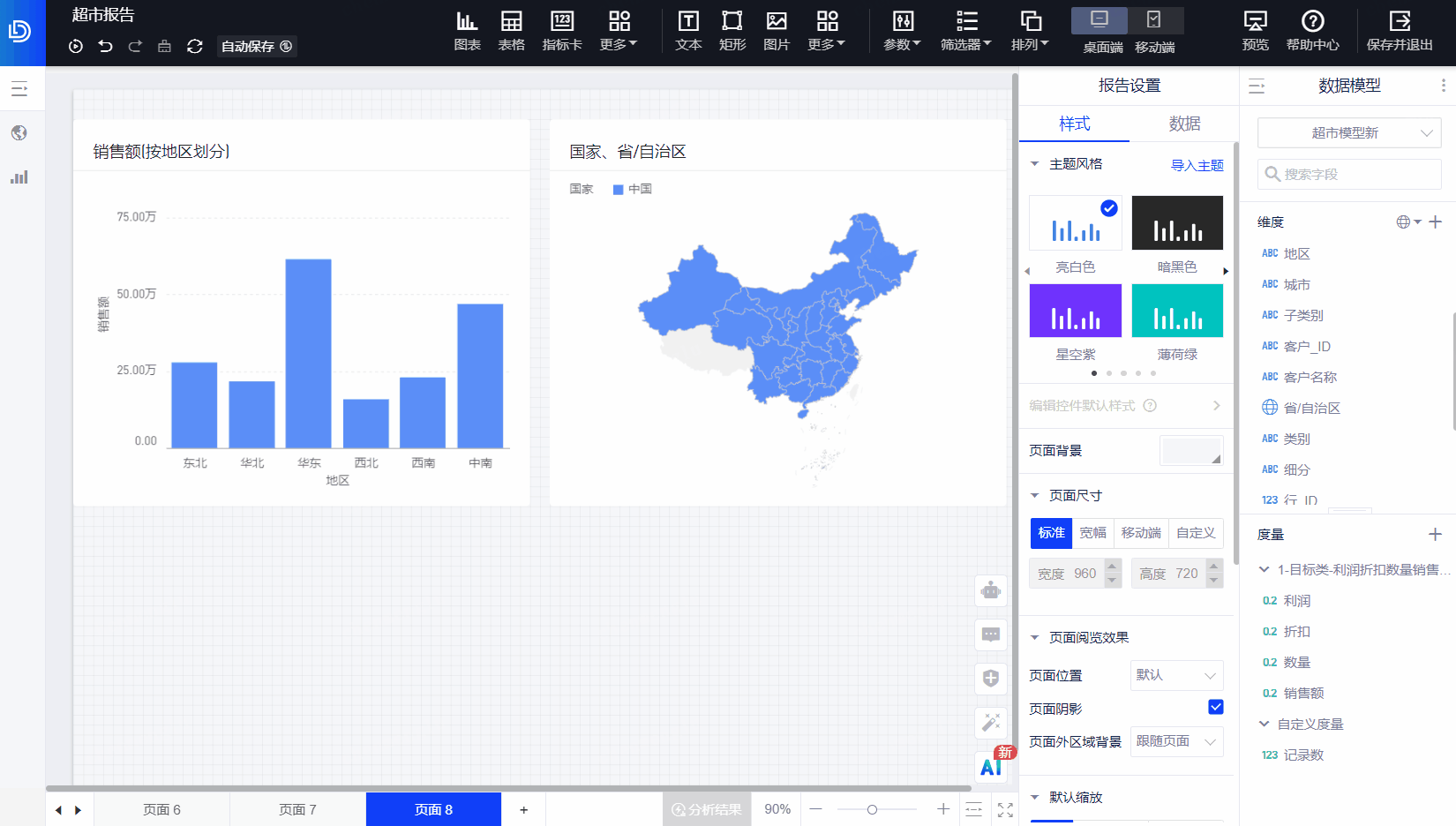Insert a 指标卡 indicator card

pyautogui.click(x=562, y=30)
